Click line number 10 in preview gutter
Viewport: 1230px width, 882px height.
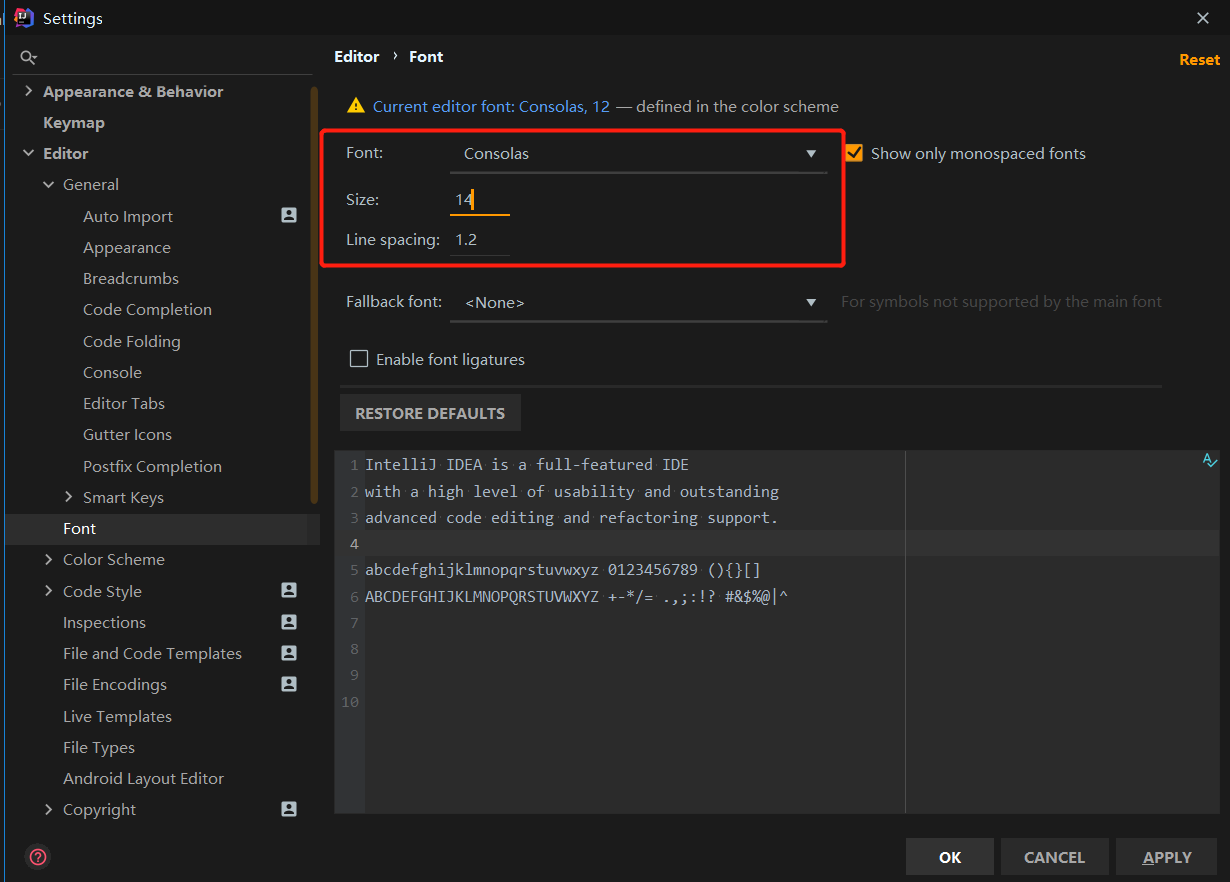[350, 702]
